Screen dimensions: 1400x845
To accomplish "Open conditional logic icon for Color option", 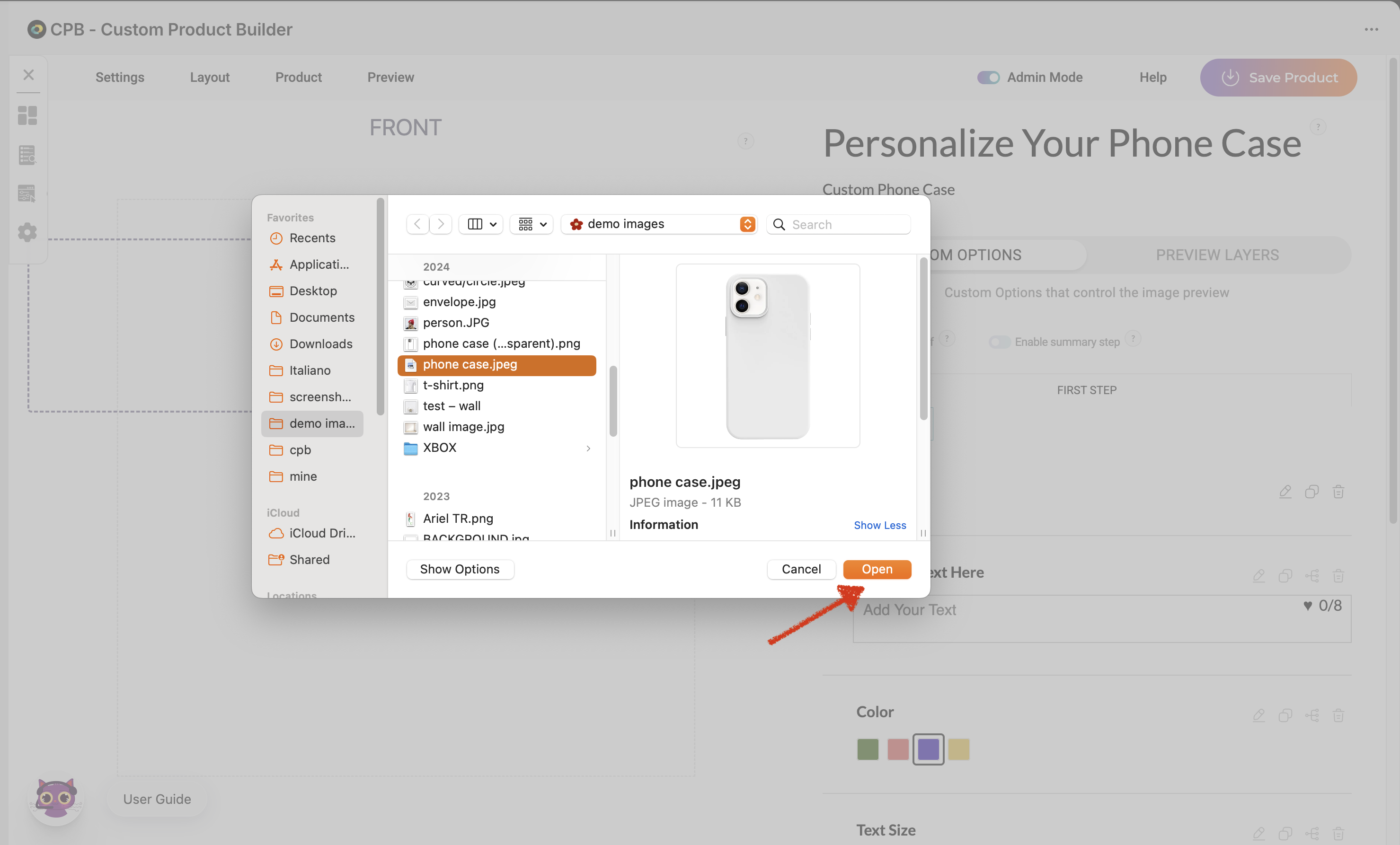I will click(1312, 715).
